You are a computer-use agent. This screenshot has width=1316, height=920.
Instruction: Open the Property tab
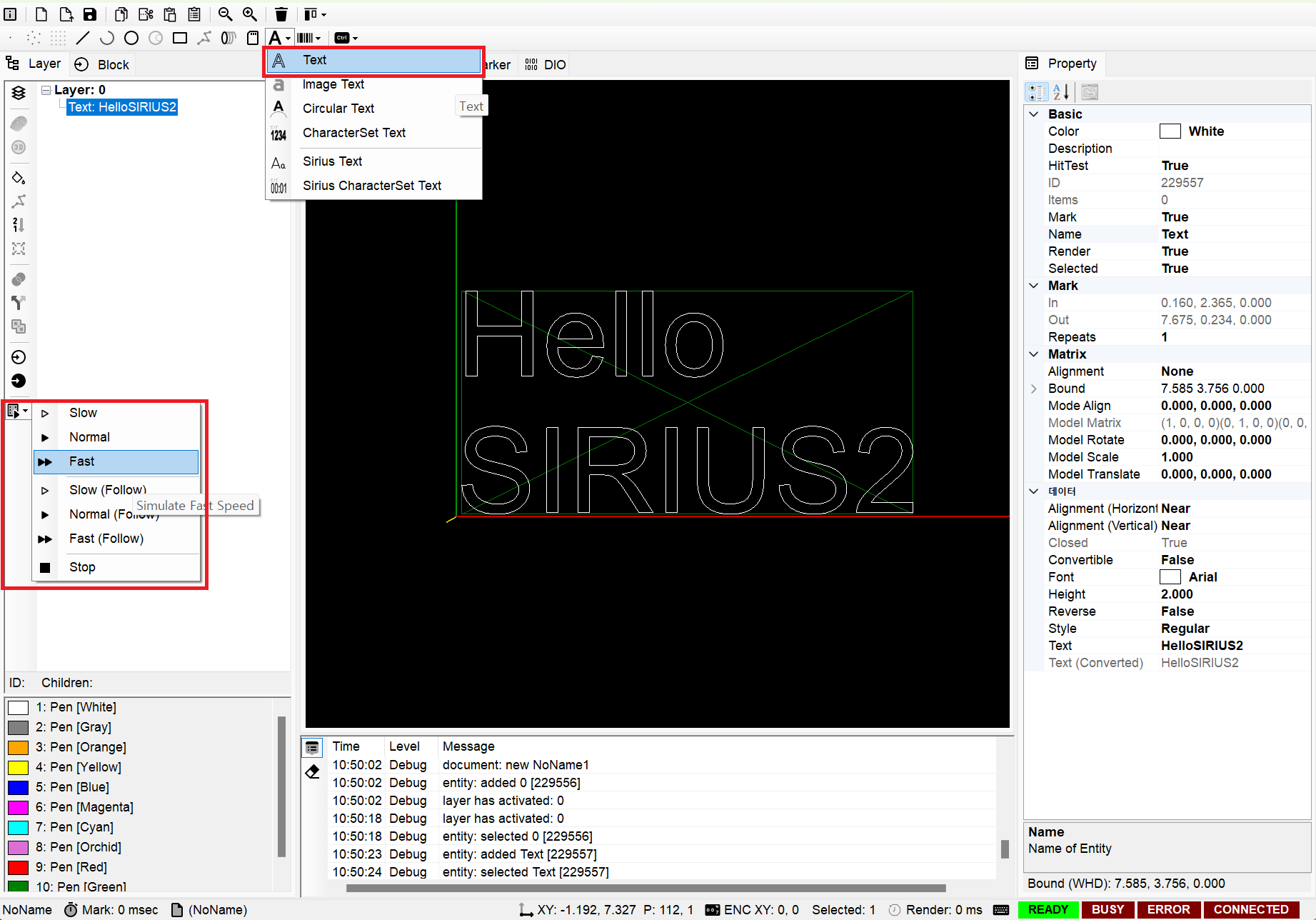[x=1062, y=64]
